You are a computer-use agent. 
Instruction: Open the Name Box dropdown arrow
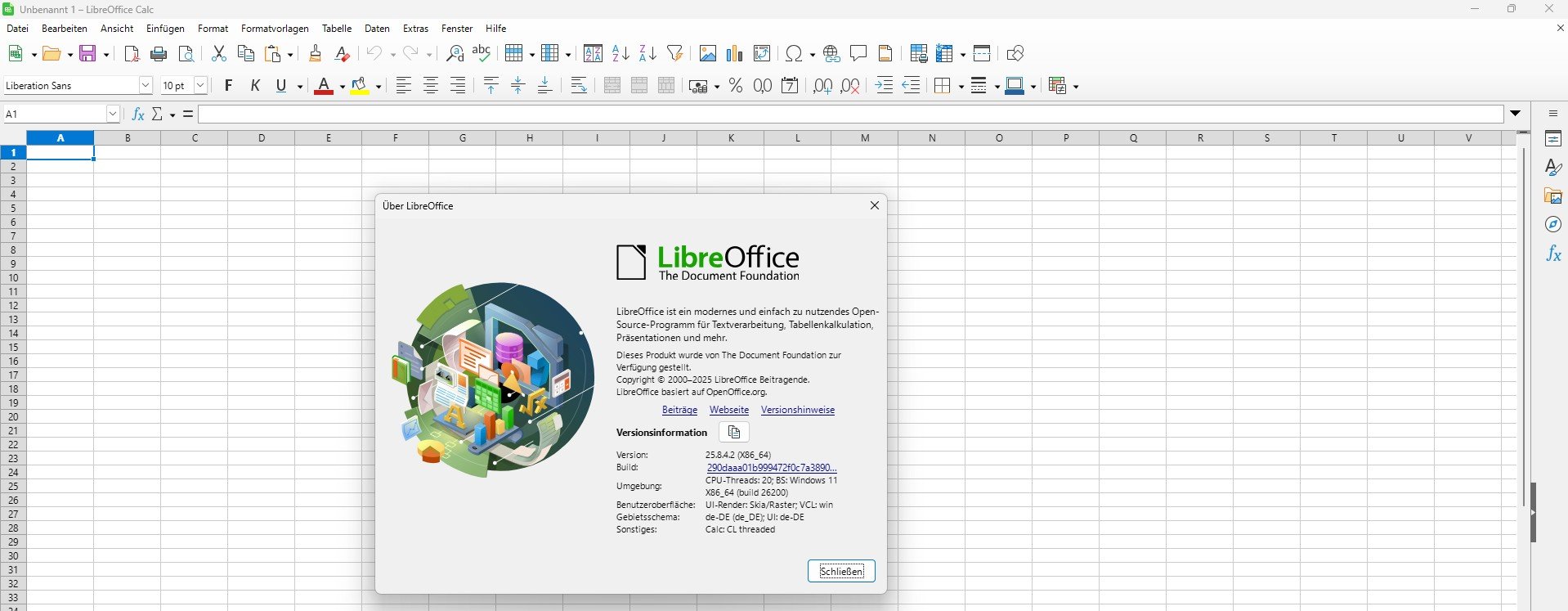[114, 114]
